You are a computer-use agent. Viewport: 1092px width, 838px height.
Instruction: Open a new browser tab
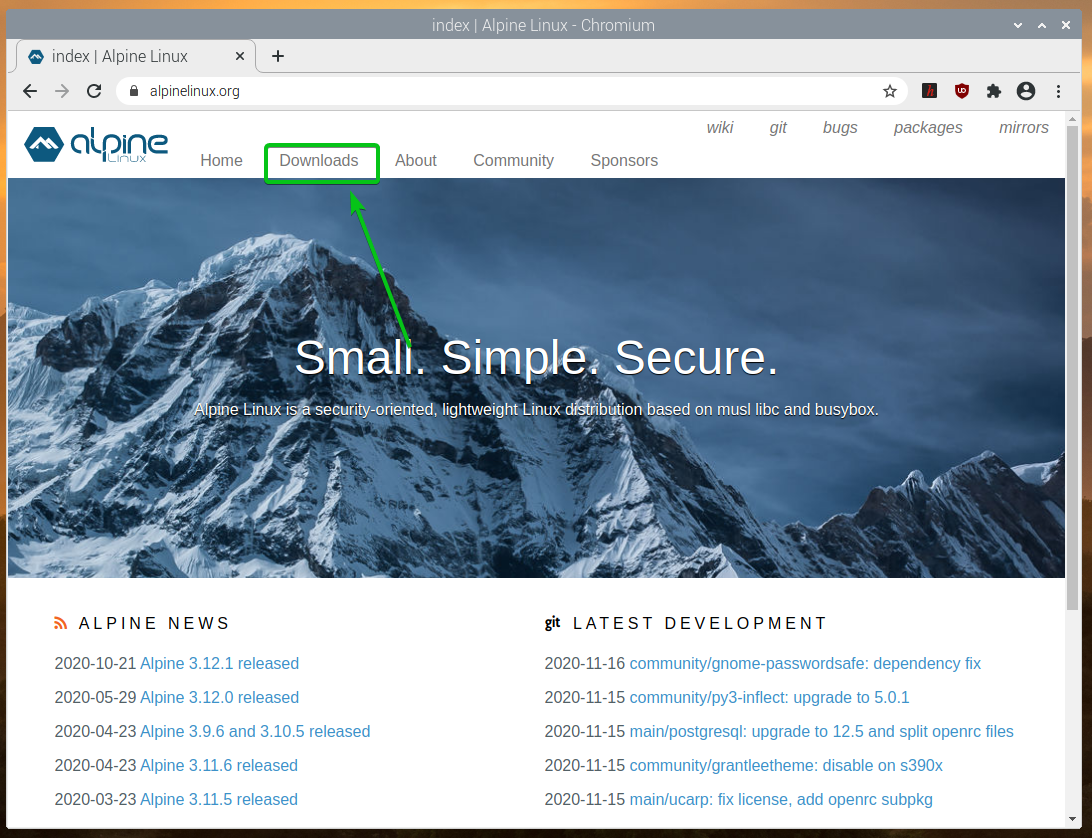(x=278, y=56)
